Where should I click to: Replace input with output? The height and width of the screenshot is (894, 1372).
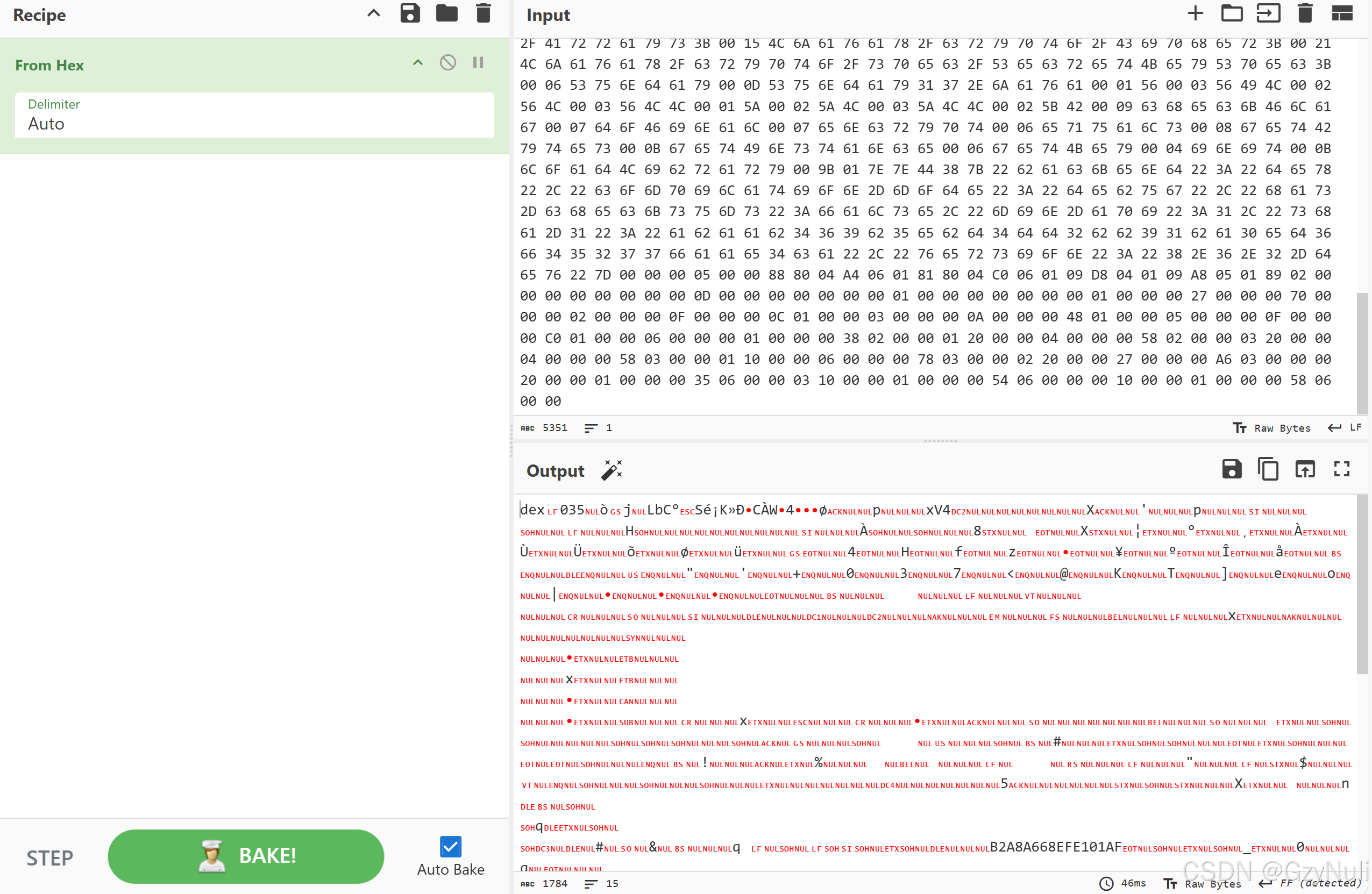[x=1305, y=469]
